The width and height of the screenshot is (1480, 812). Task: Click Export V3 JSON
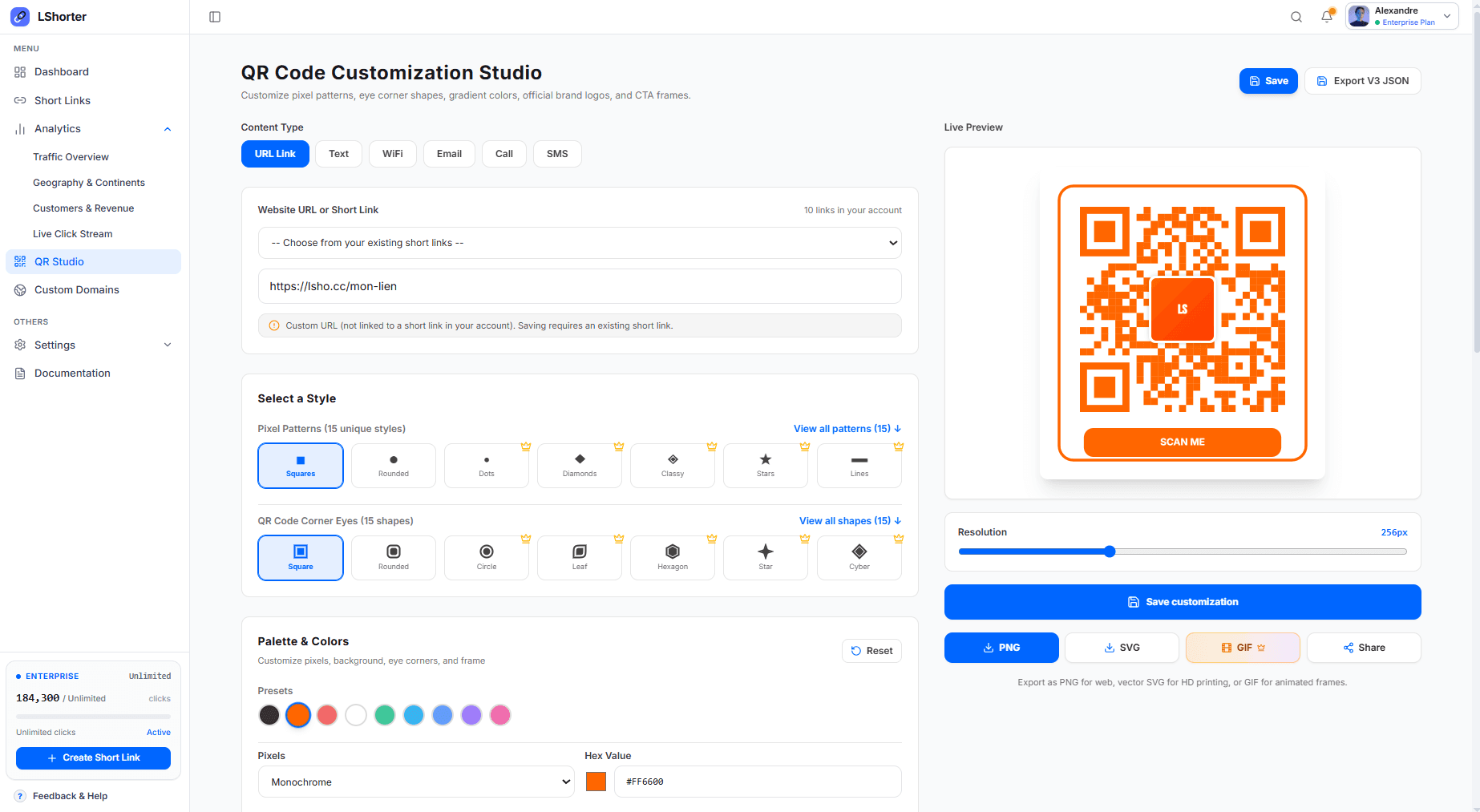1363,81
